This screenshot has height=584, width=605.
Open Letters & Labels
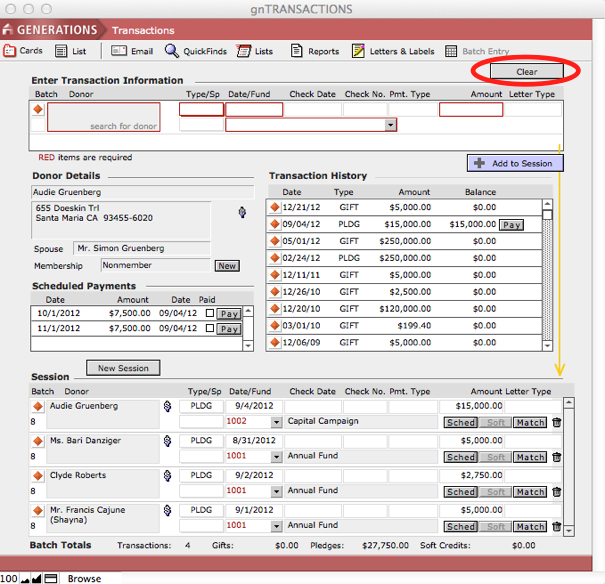click(393, 51)
